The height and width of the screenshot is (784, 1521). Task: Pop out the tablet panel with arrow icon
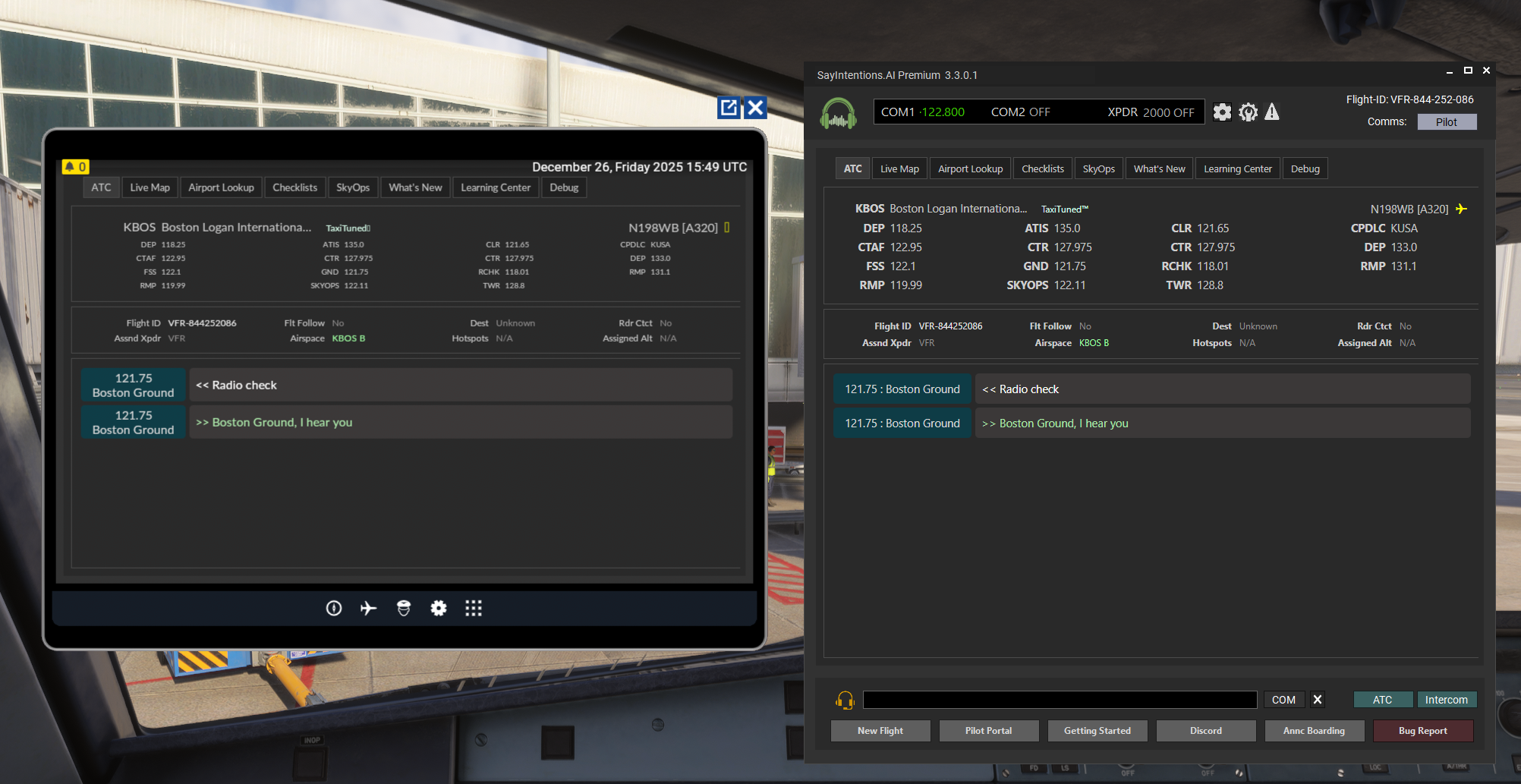pyautogui.click(x=729, y=108)
